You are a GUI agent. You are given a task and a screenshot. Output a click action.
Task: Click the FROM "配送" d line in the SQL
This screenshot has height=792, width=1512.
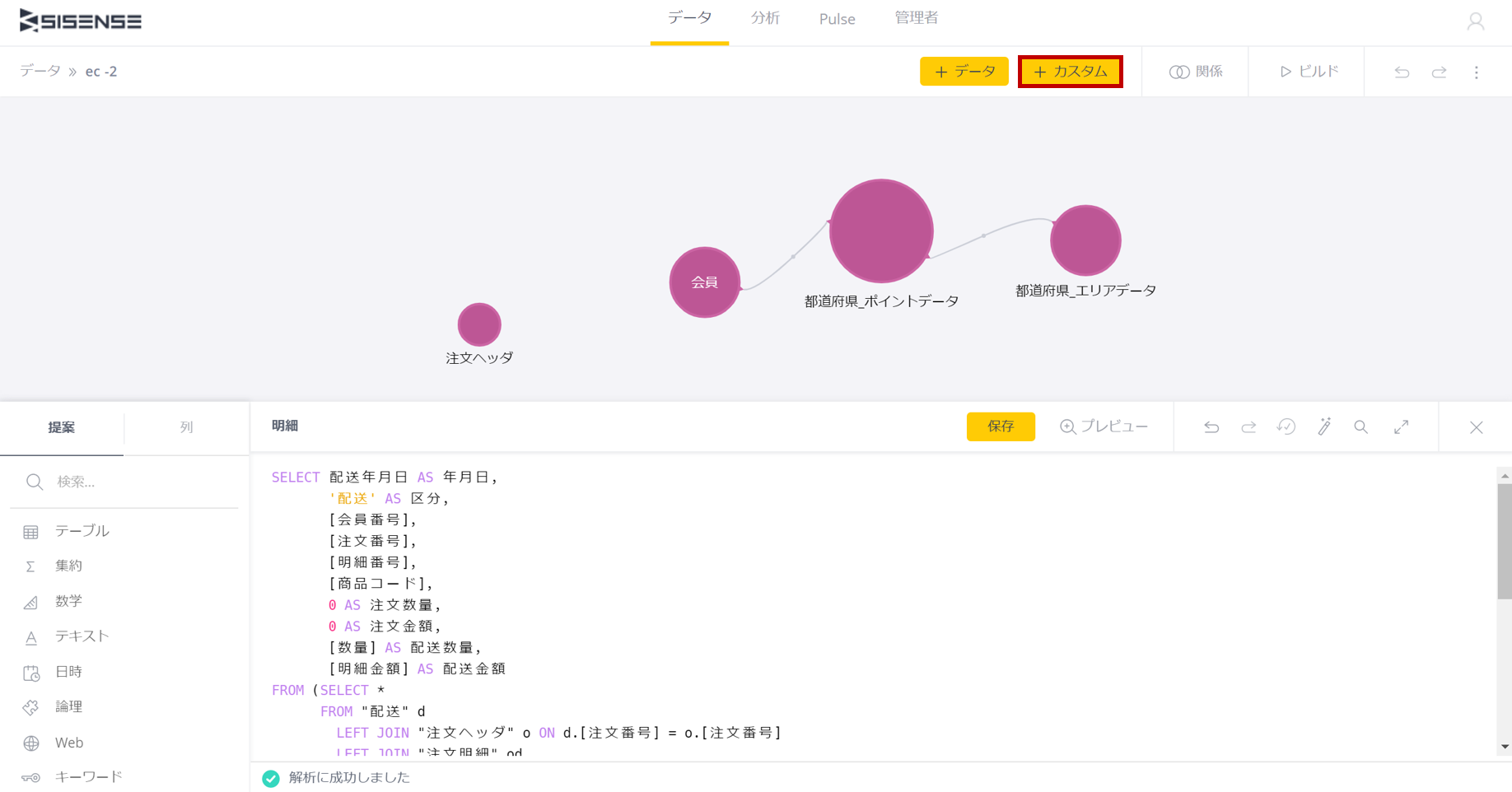tap(373, 711)
